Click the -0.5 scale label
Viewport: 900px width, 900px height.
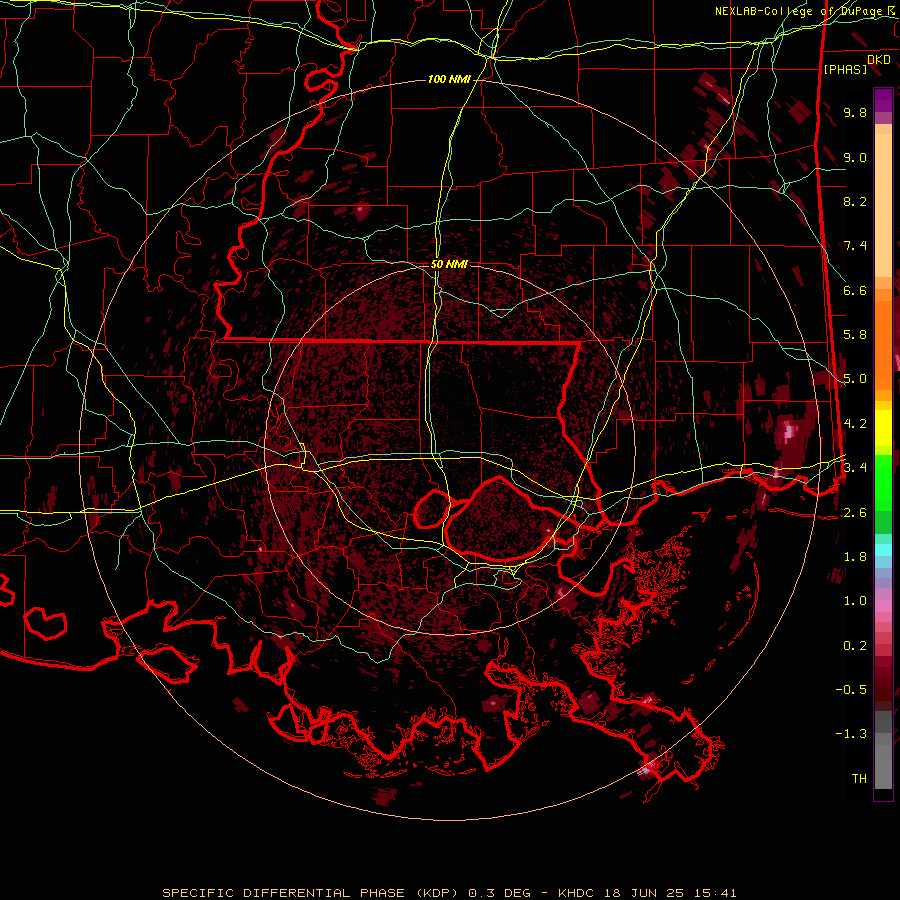851,690
